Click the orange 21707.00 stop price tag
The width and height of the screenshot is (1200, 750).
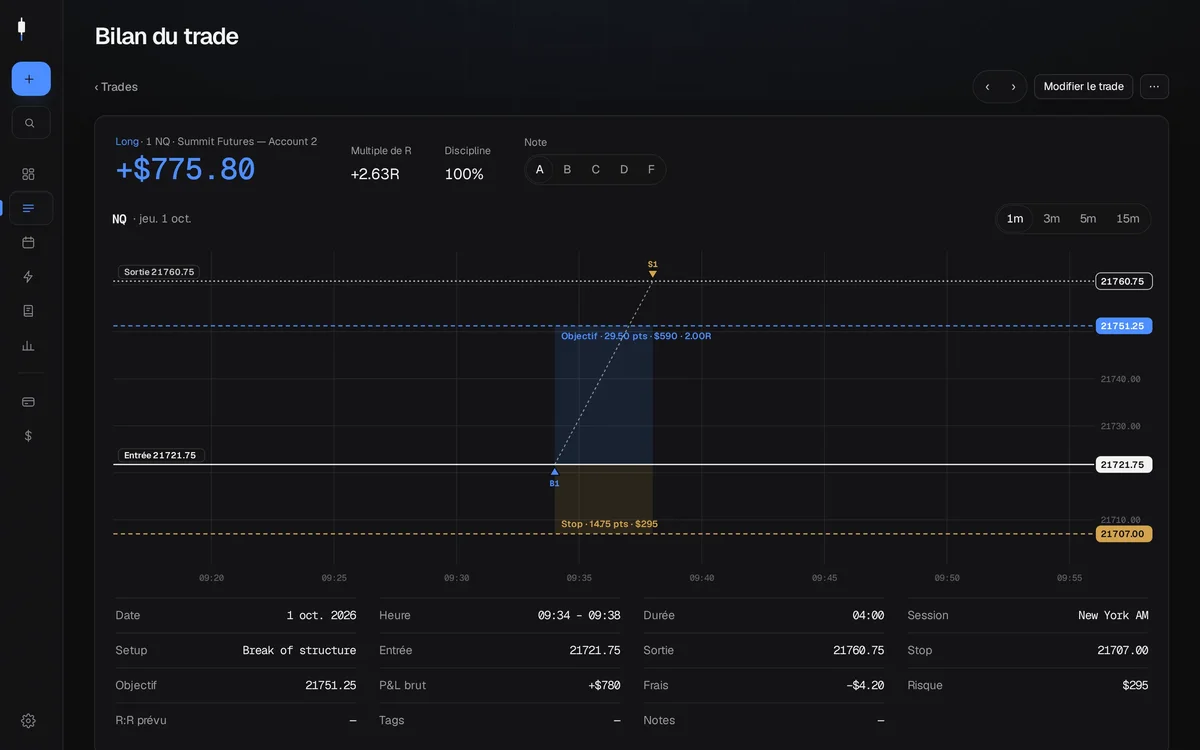pos(1124,534)
